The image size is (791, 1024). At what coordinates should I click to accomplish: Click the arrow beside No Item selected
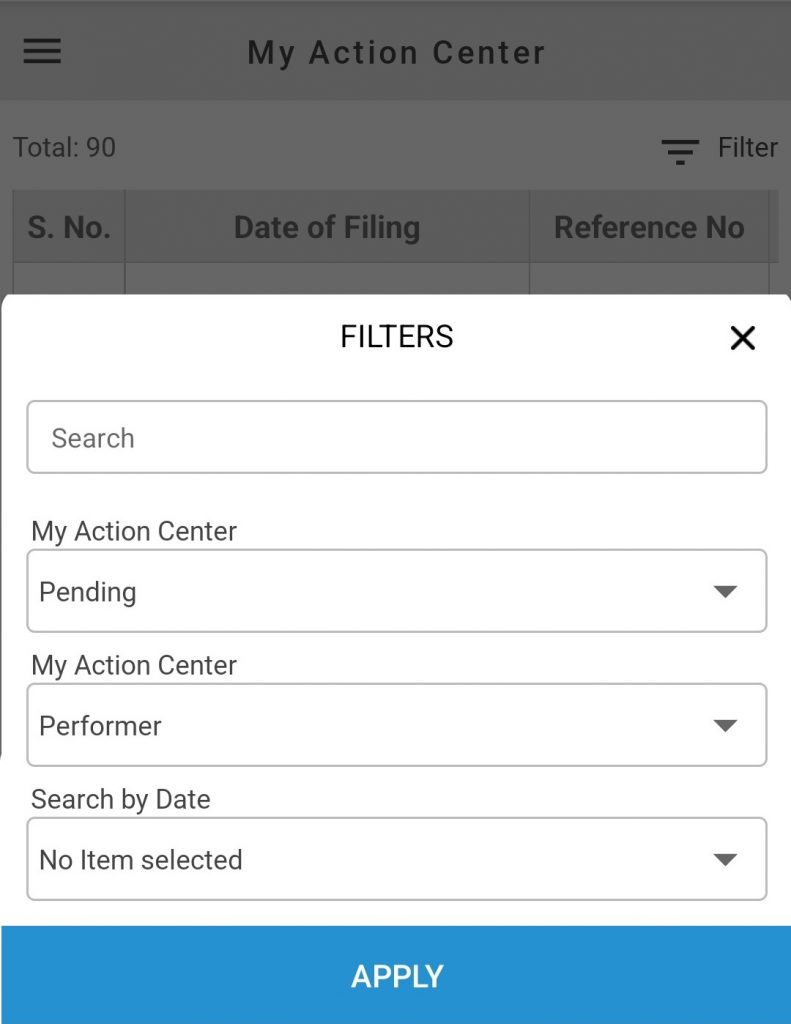[x=725, y=859]
